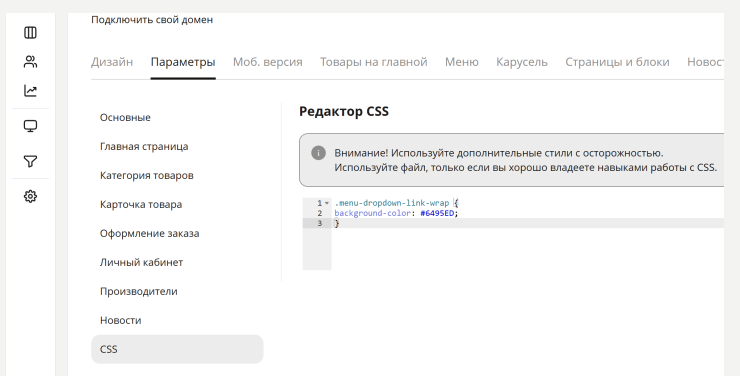
Task: Open the monitor storefront sidebar icon
Action: [x=30, y=126]
